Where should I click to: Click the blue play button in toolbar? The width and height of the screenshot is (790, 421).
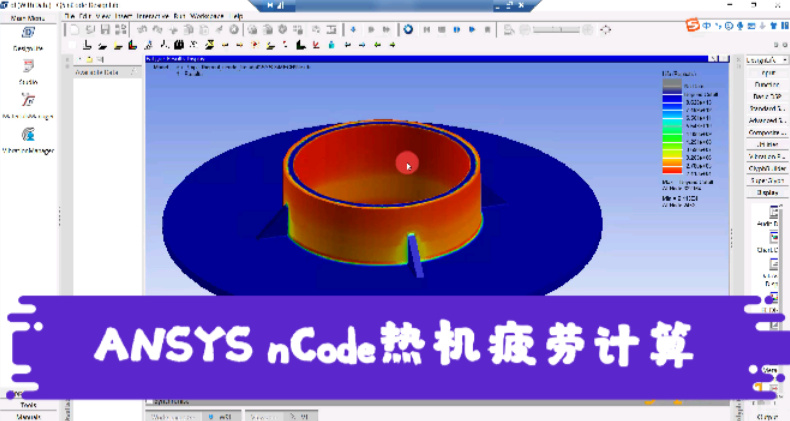(472, 30)
